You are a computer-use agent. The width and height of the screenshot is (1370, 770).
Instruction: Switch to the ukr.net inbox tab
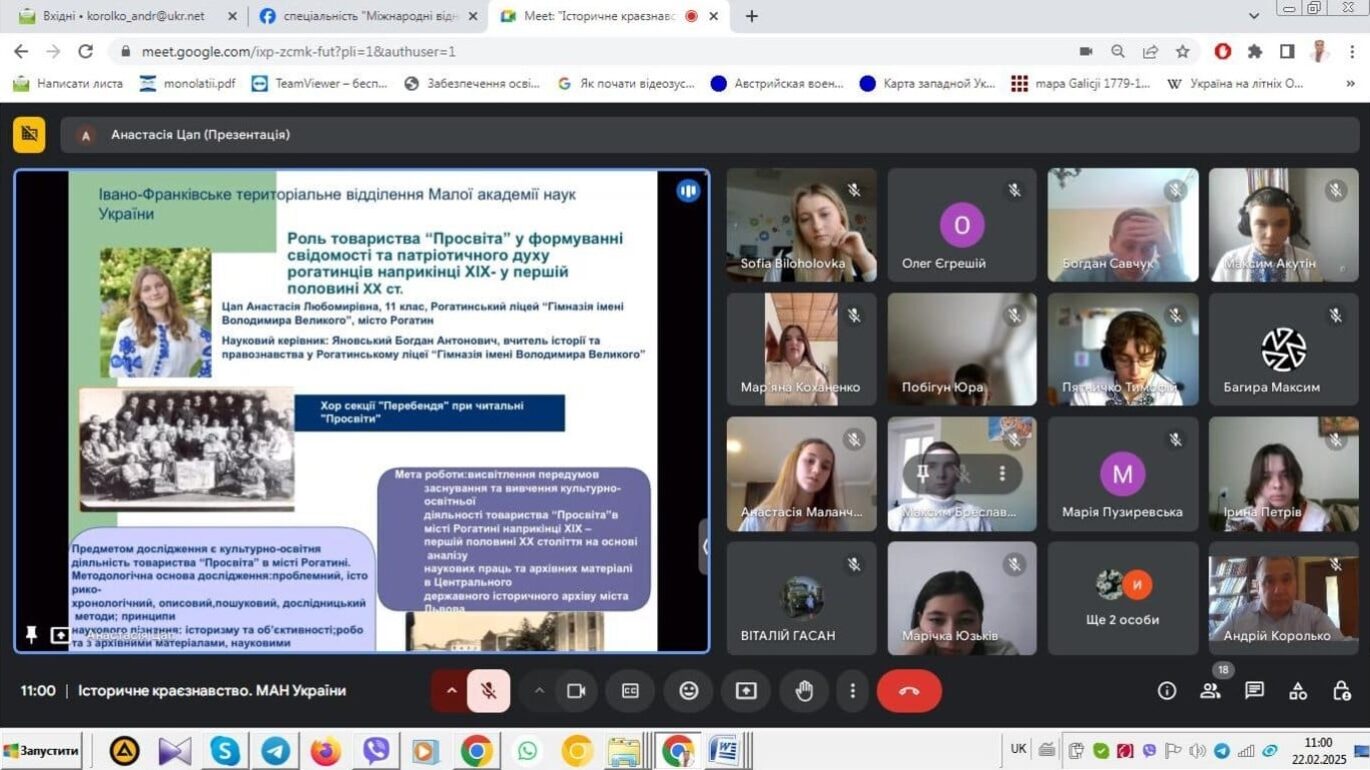click(124, 16)
